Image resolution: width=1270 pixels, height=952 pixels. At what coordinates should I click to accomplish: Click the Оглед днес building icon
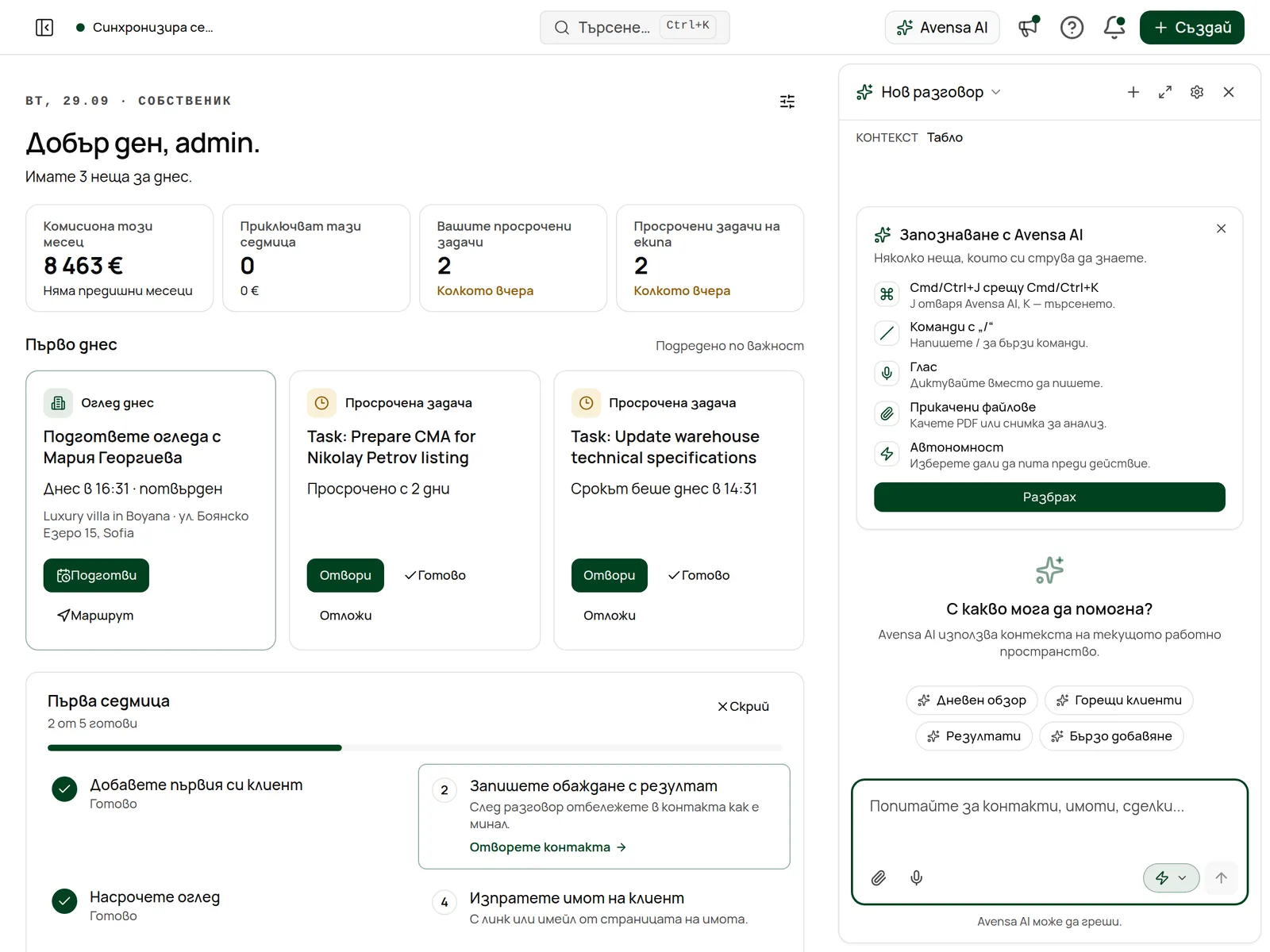(58, 403)
